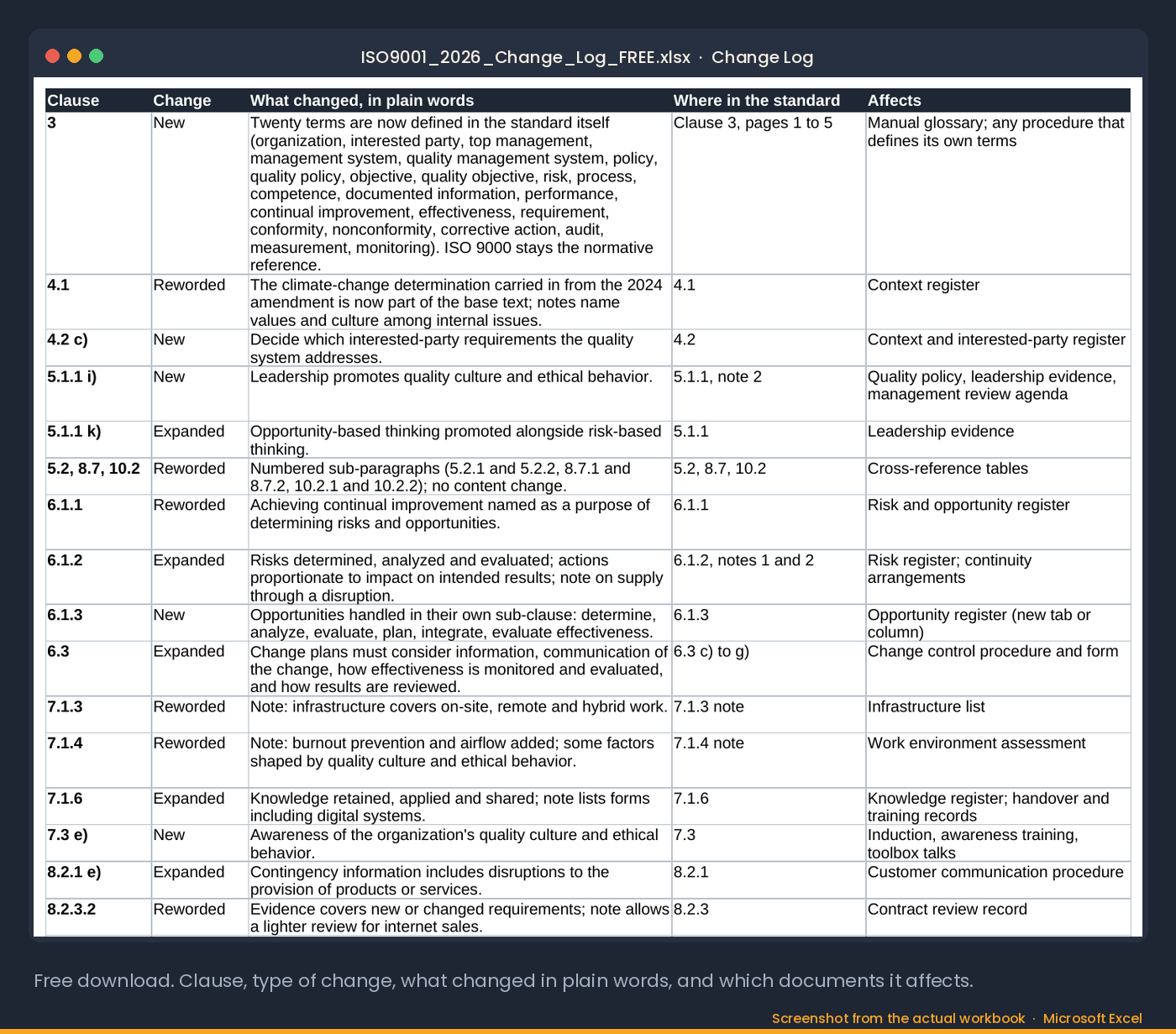Click 'Induction, awareness training, toolbox talks' cell
This screenshot has height=1034, width=1176.
coord(998,843)
